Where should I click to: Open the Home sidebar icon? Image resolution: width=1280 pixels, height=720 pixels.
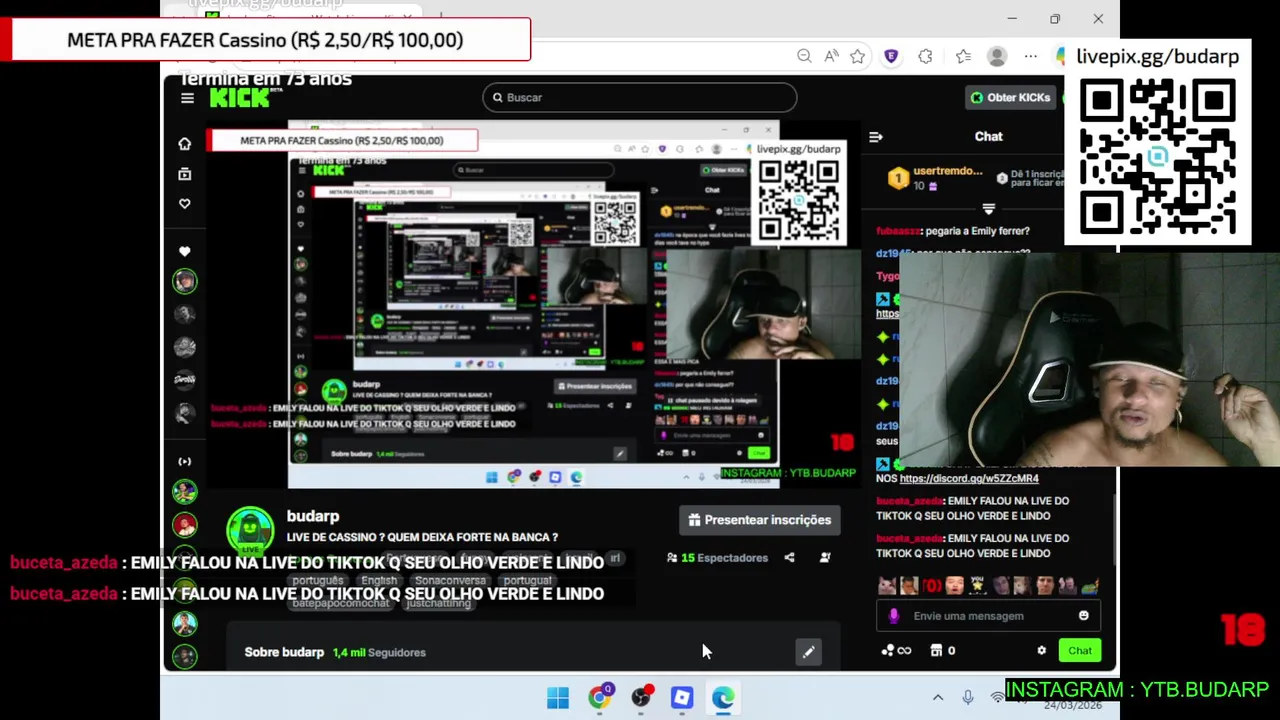(x=184, y=144)
